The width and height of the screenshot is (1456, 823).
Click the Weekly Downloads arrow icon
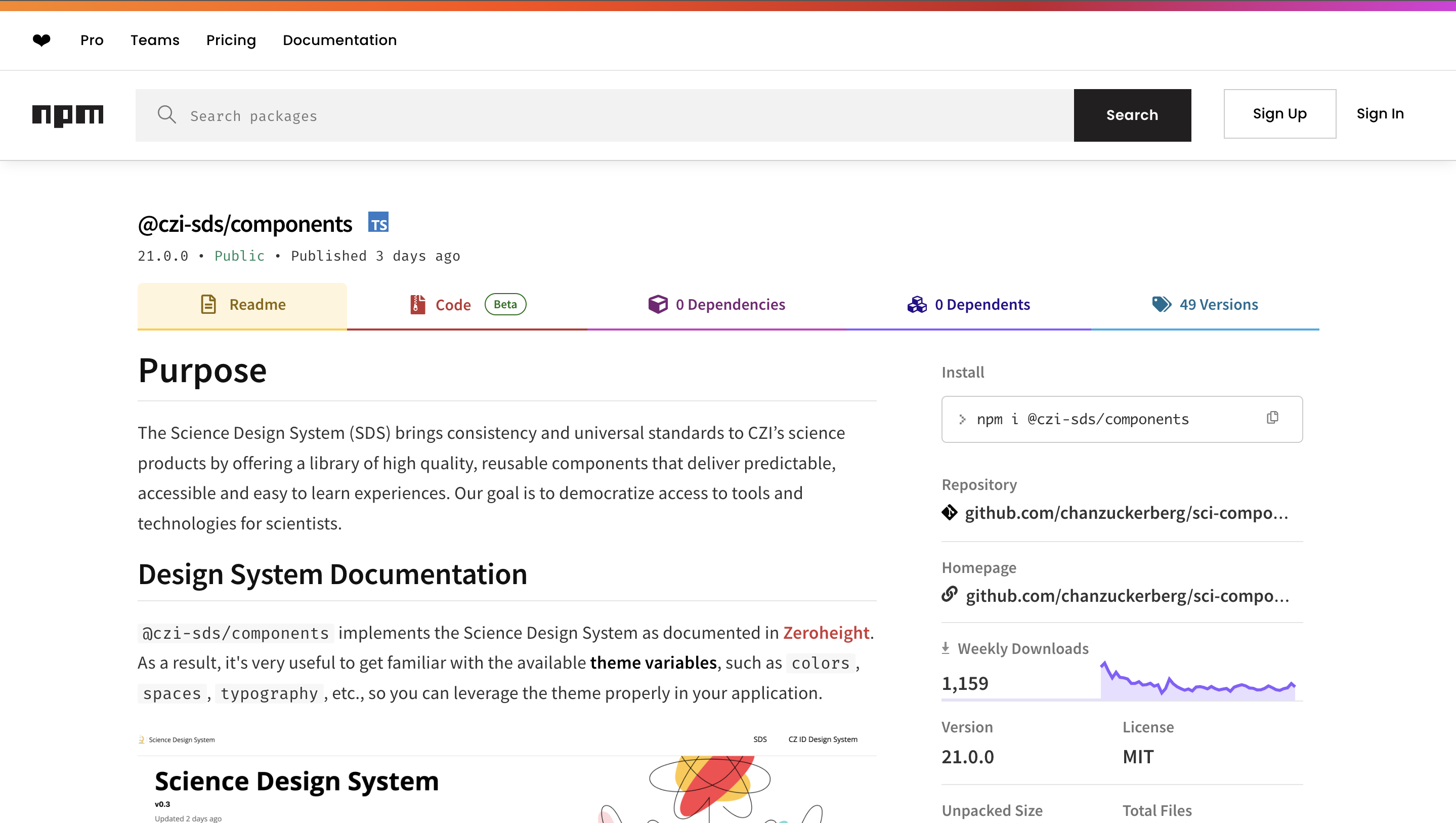(946, 648)
